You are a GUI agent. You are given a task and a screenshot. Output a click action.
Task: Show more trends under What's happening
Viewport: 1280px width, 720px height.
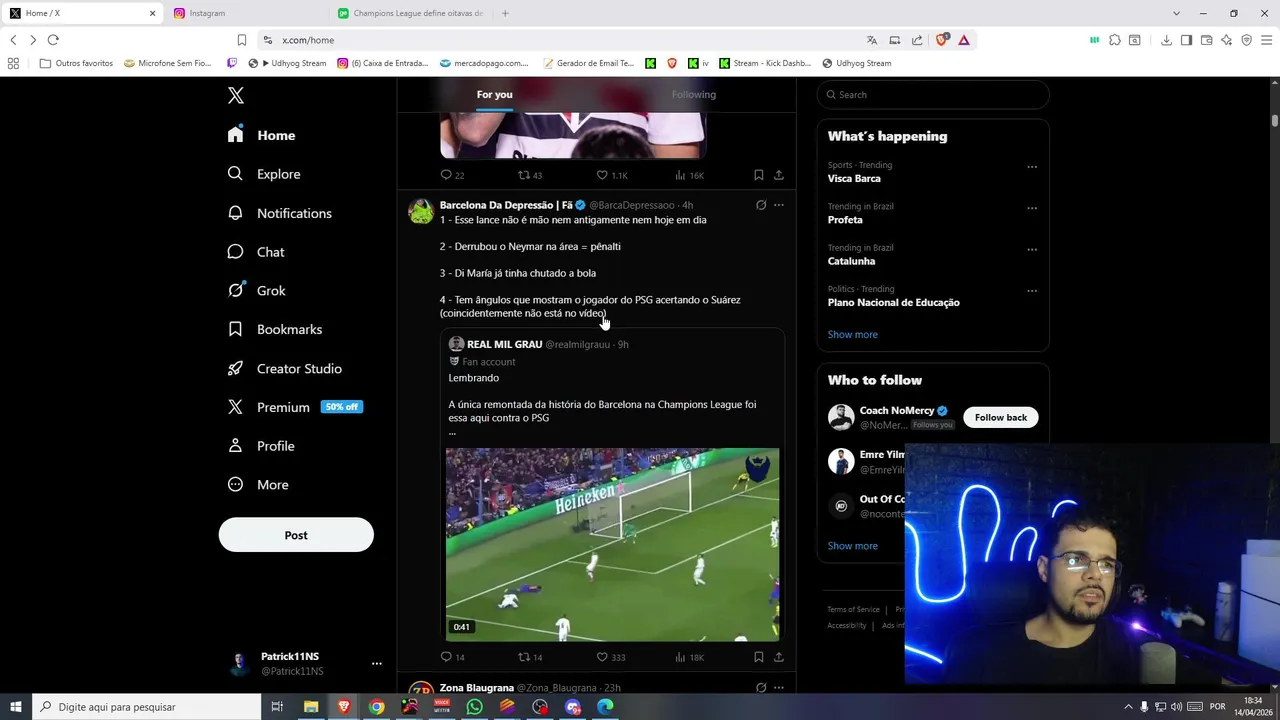pyautogui.click(x=853, y=334)
